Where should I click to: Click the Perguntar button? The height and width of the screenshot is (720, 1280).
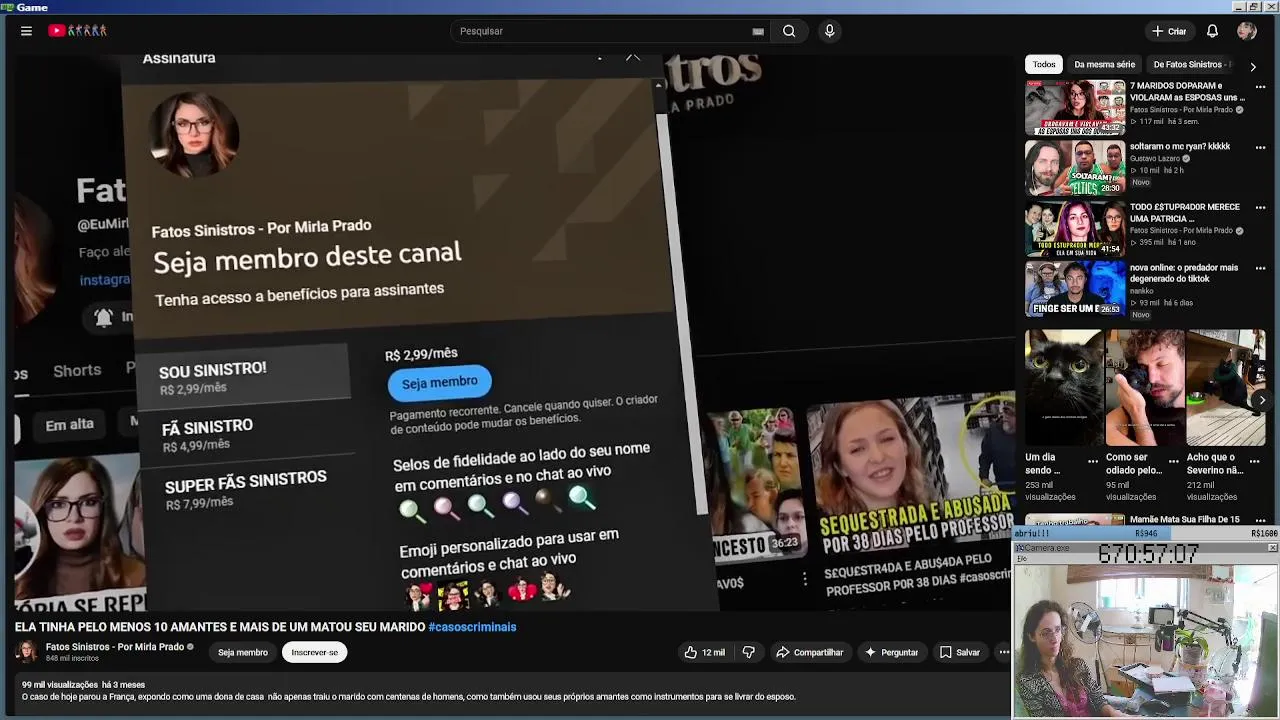[x=891, y=652]
